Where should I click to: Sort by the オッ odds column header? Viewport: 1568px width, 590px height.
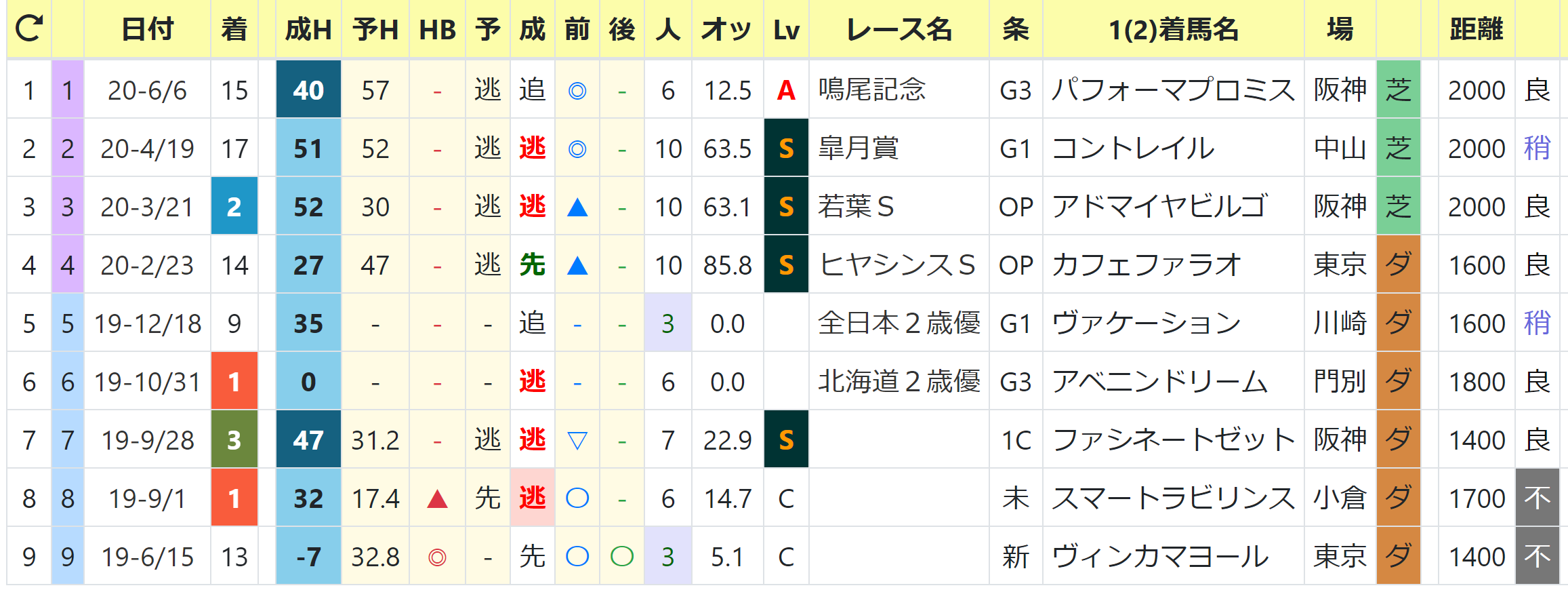coord(726,30)
